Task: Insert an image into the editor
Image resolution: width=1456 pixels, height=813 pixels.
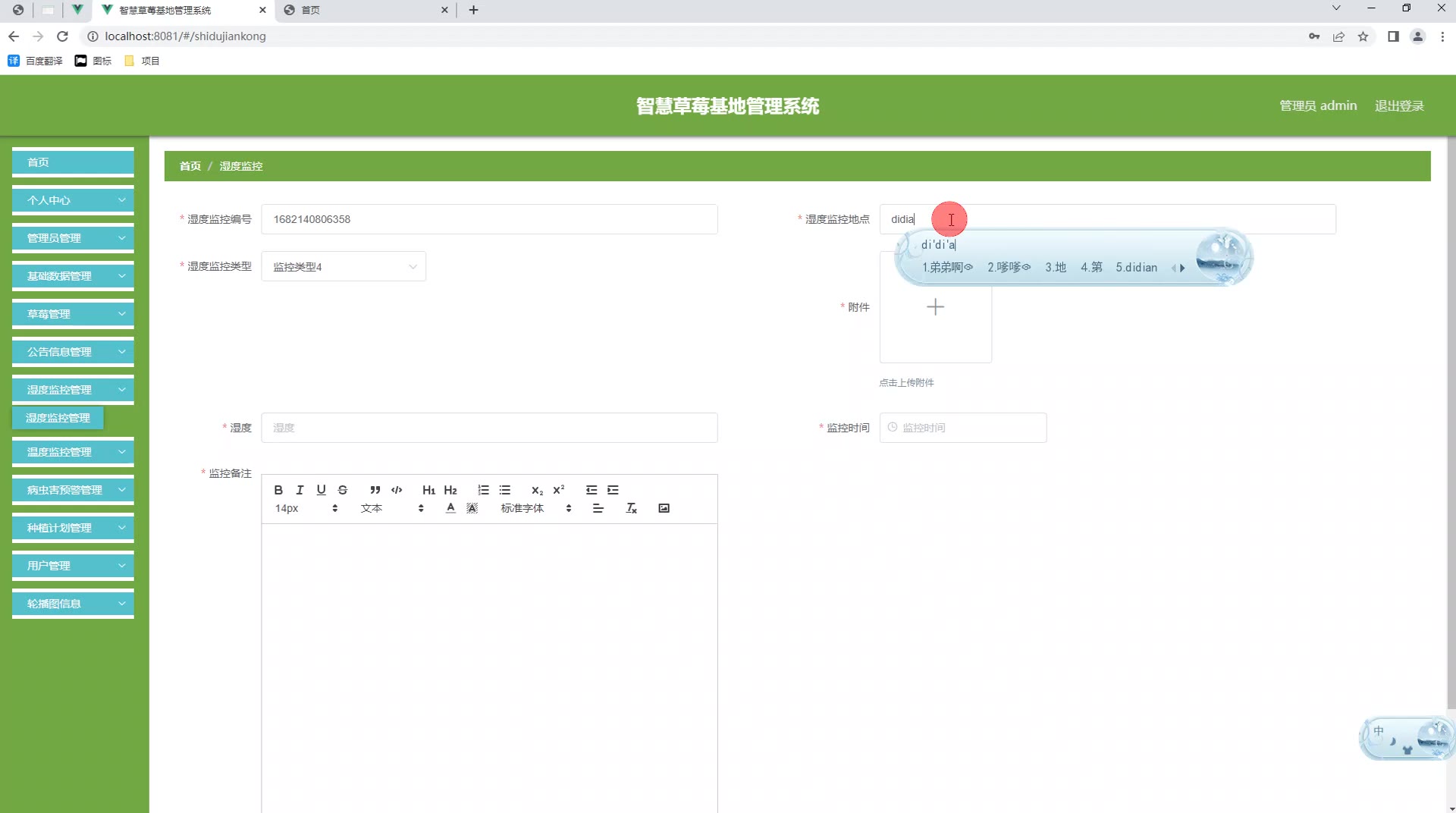Action: [x=664, y=508]
